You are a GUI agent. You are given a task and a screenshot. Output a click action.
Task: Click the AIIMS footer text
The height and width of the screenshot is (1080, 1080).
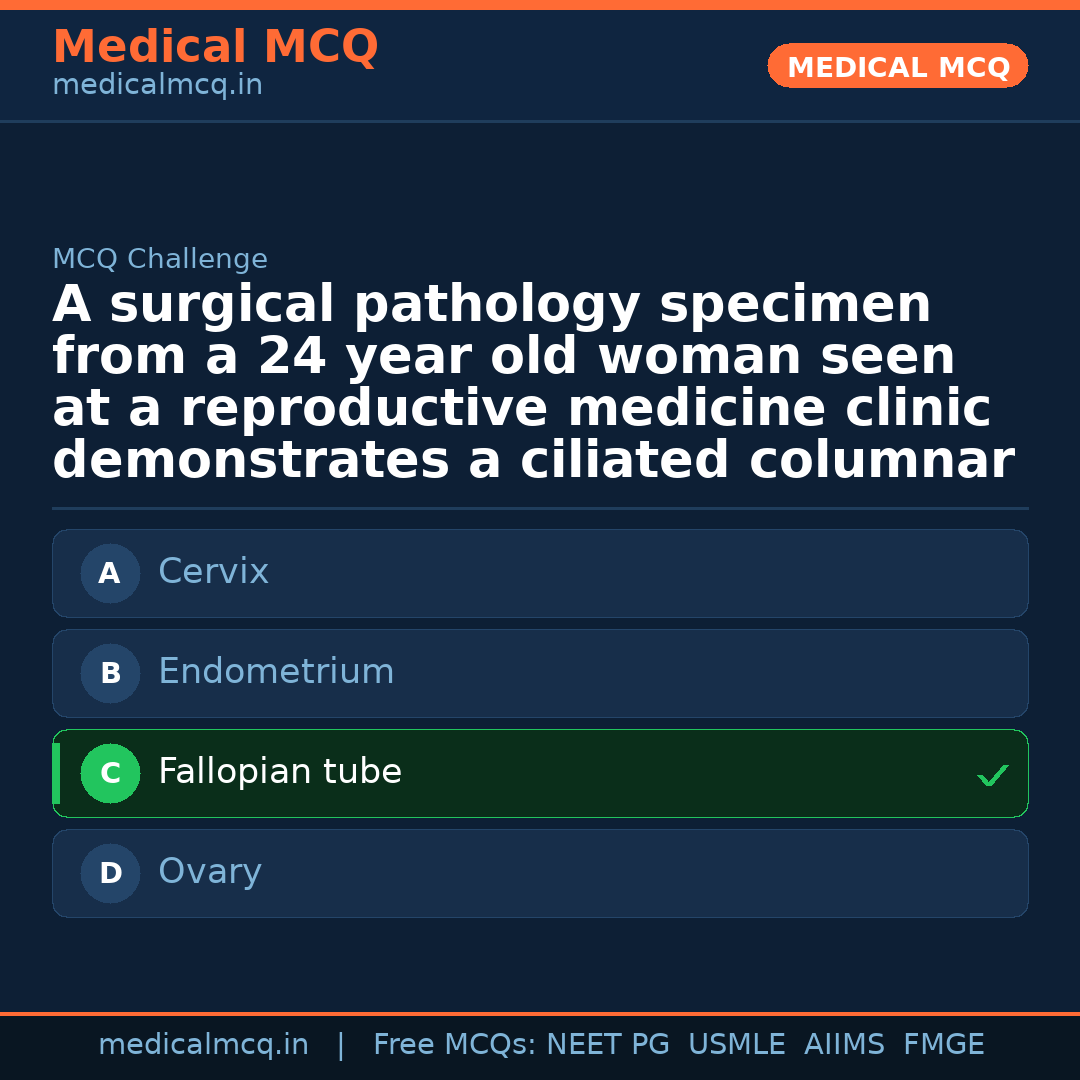coord(844,1045)
